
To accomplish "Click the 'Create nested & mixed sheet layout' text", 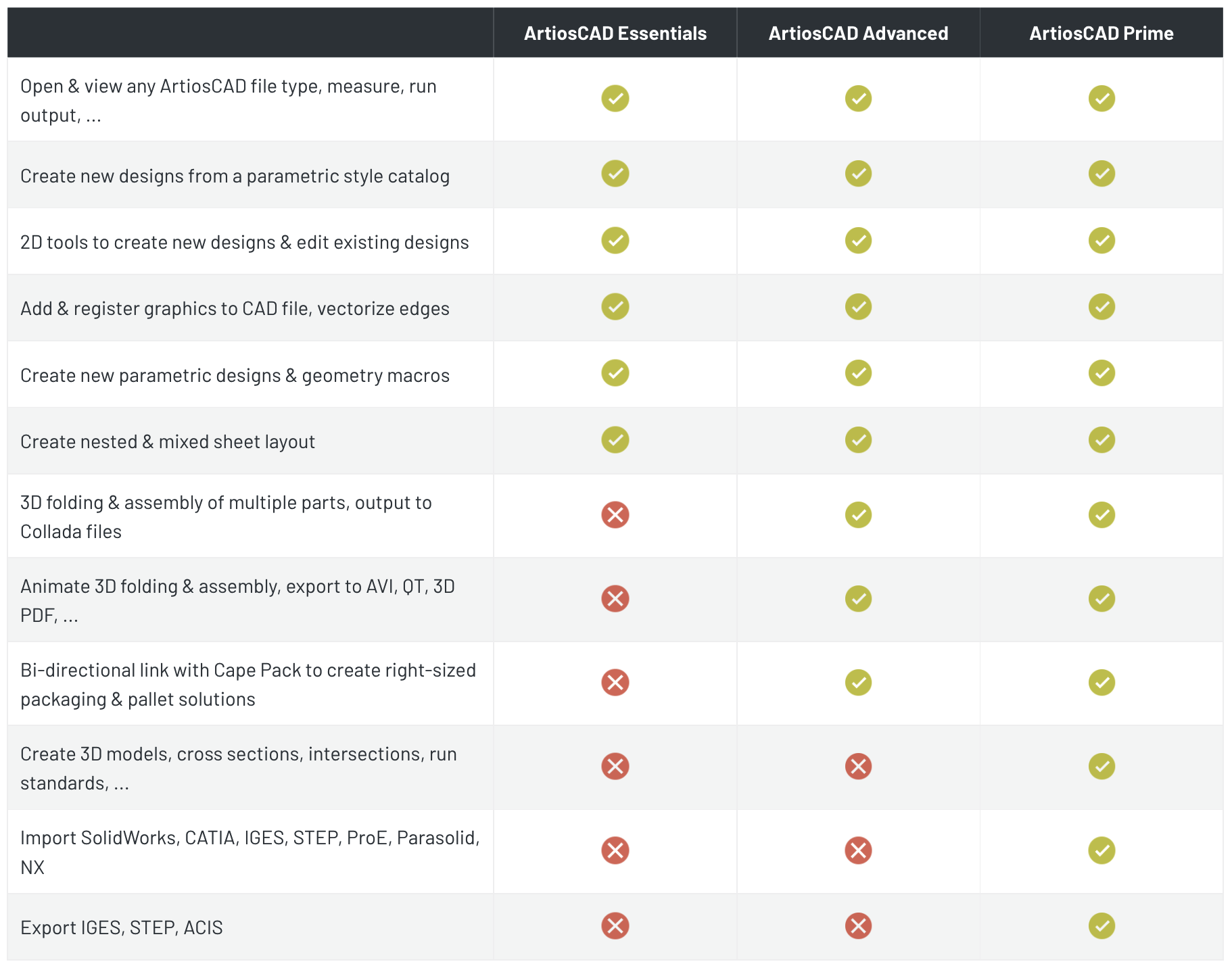I will (x=168, y=442).
